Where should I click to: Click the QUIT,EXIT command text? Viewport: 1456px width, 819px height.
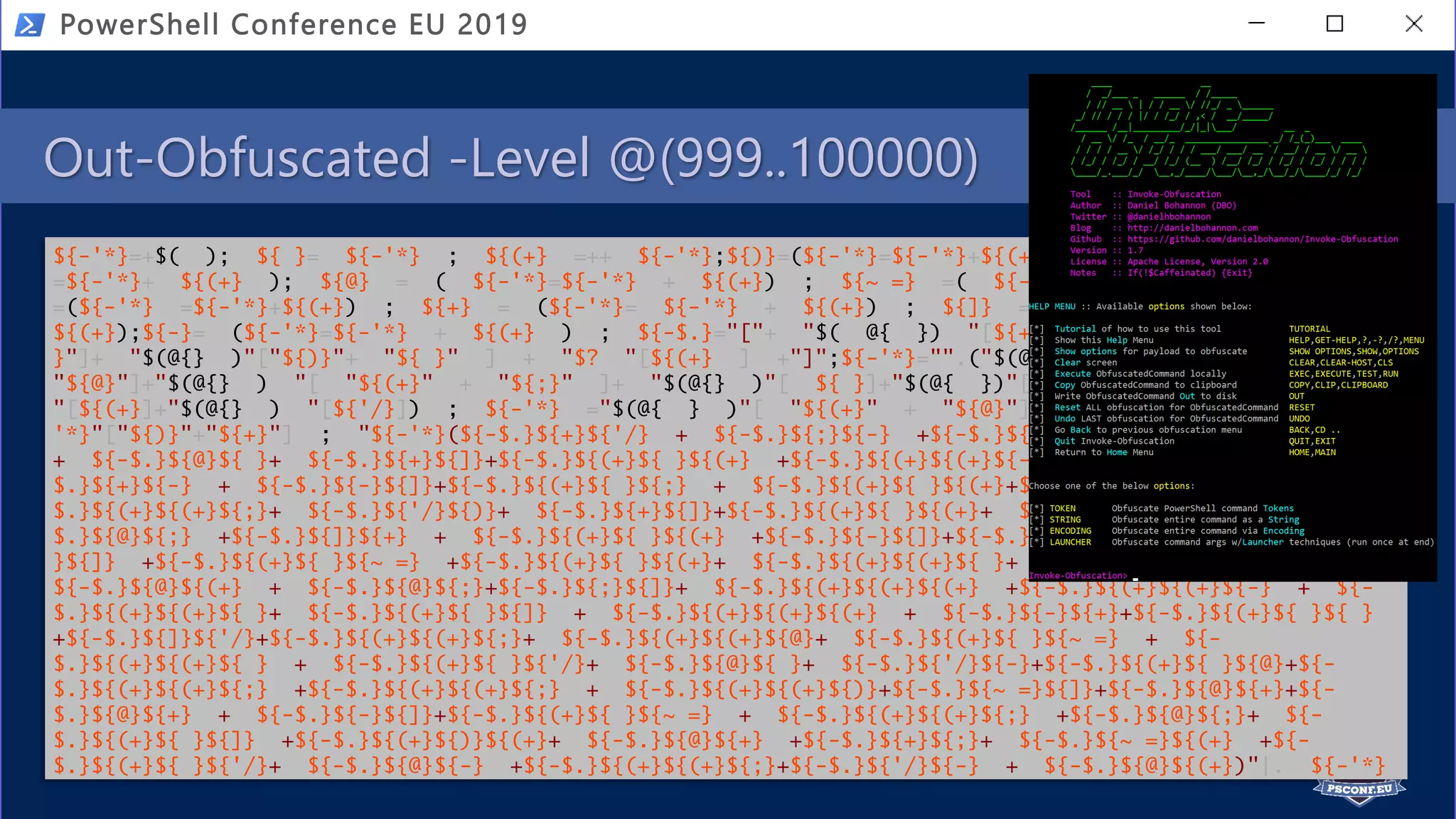pos(1312,441)
